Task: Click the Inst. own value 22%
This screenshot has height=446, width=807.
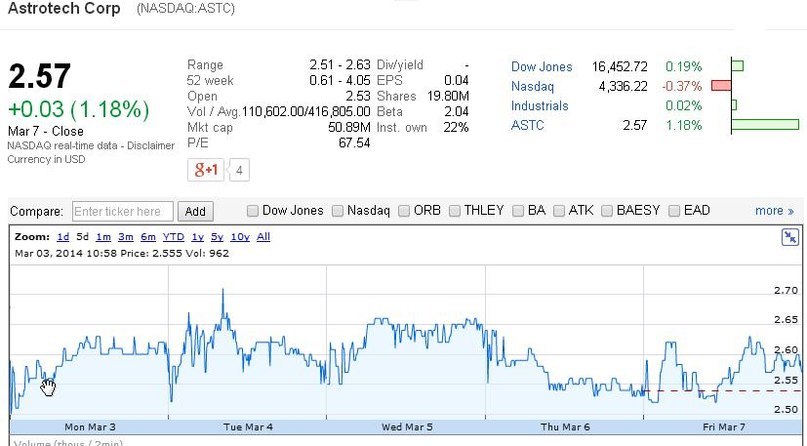Action: tap(456, 128)
